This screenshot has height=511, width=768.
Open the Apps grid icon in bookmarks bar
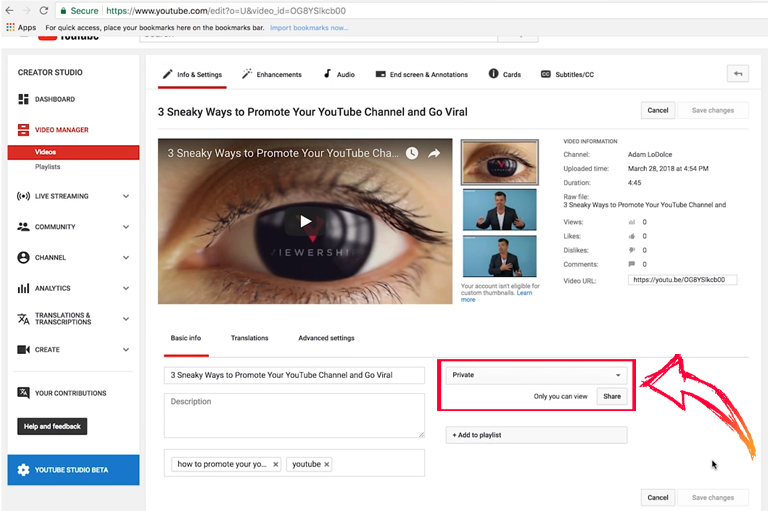coord(10,27)
